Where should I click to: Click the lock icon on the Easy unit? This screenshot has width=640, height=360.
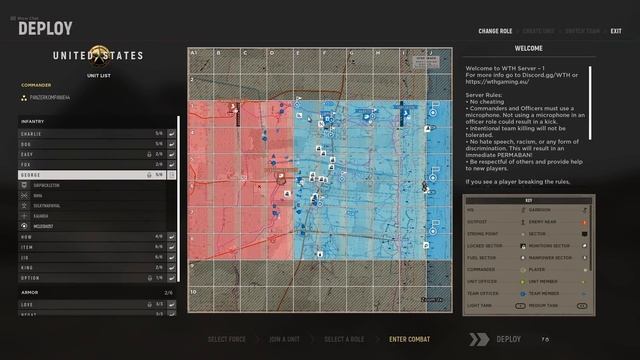(149, 154)
